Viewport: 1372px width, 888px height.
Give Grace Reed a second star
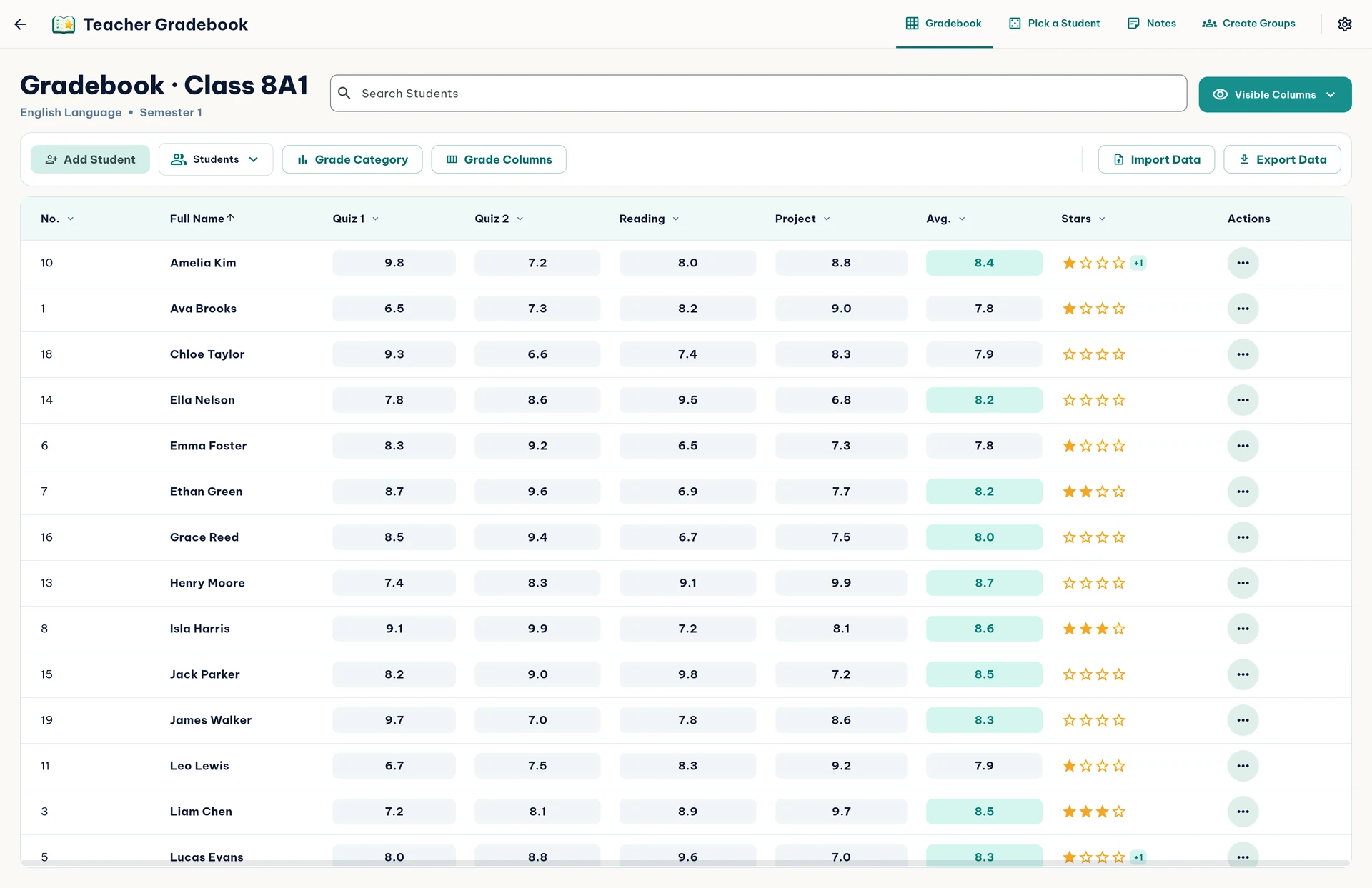(1086, 537)
